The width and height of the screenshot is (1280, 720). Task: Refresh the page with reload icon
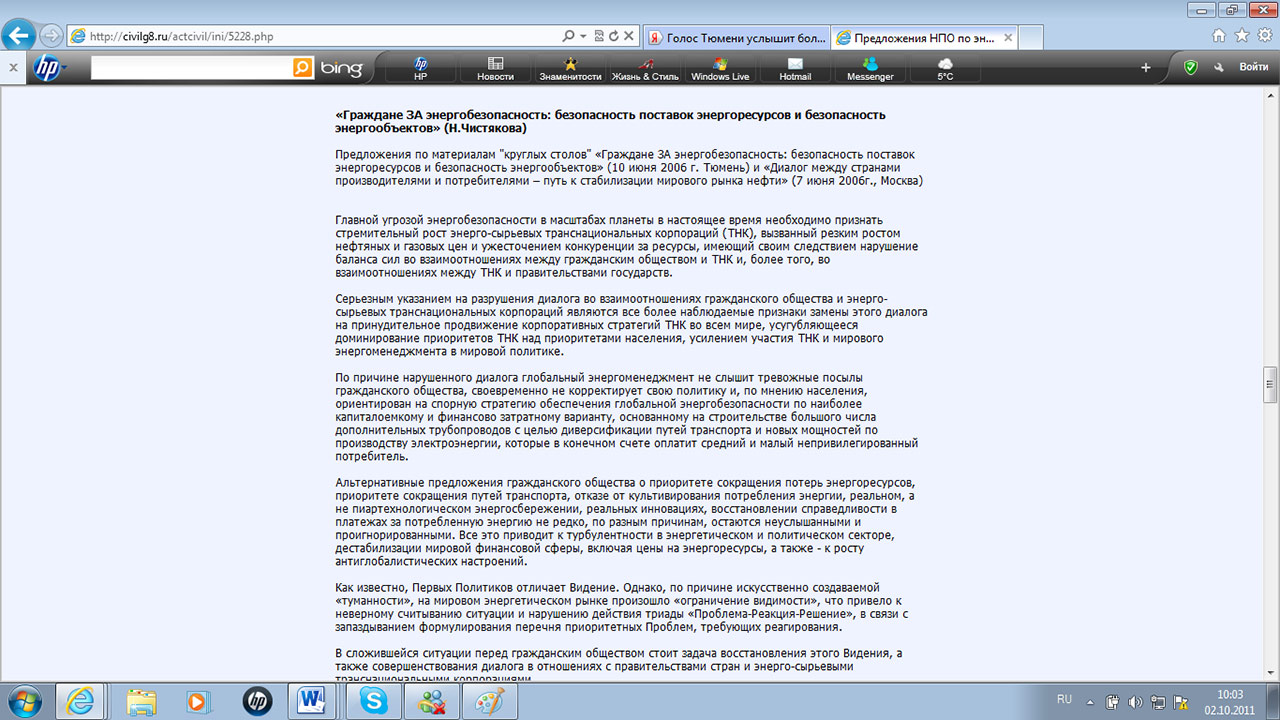[x=613, y=36]
